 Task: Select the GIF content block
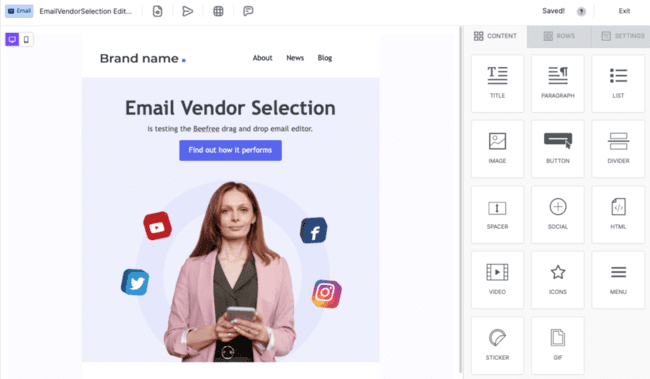[558, 345]
